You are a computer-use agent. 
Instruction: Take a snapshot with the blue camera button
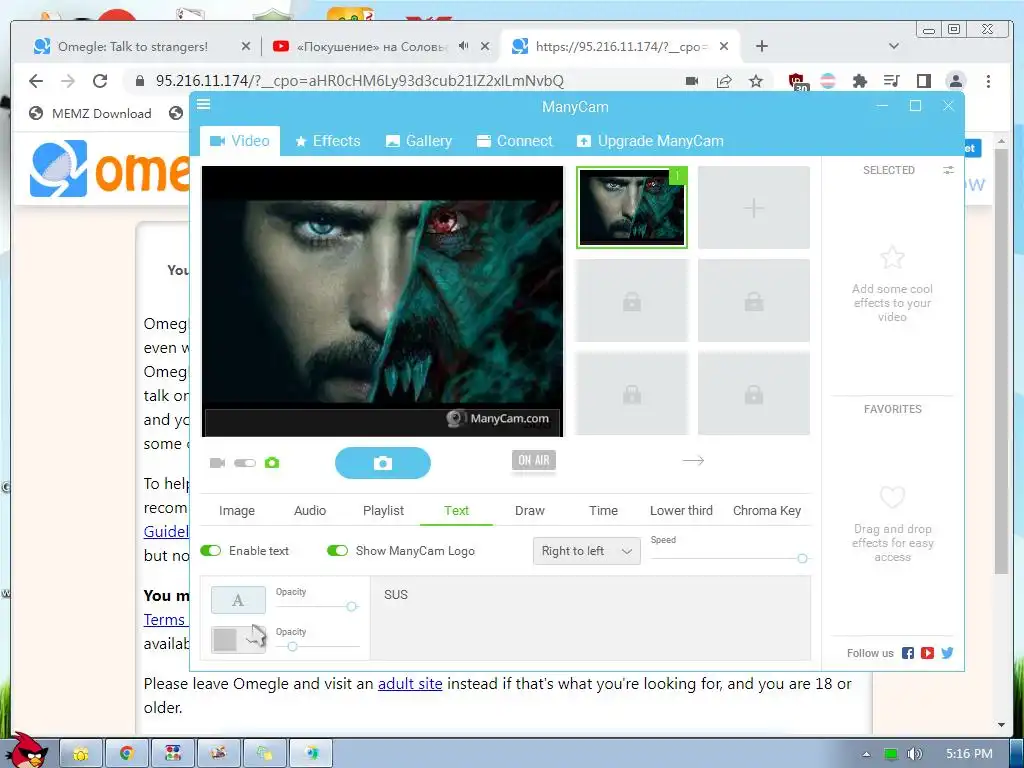point(383,463)
